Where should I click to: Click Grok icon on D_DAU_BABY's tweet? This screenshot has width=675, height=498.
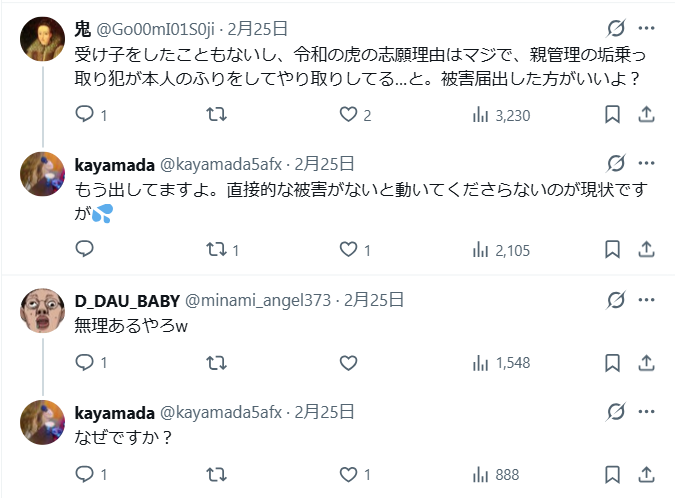point(616,299)
